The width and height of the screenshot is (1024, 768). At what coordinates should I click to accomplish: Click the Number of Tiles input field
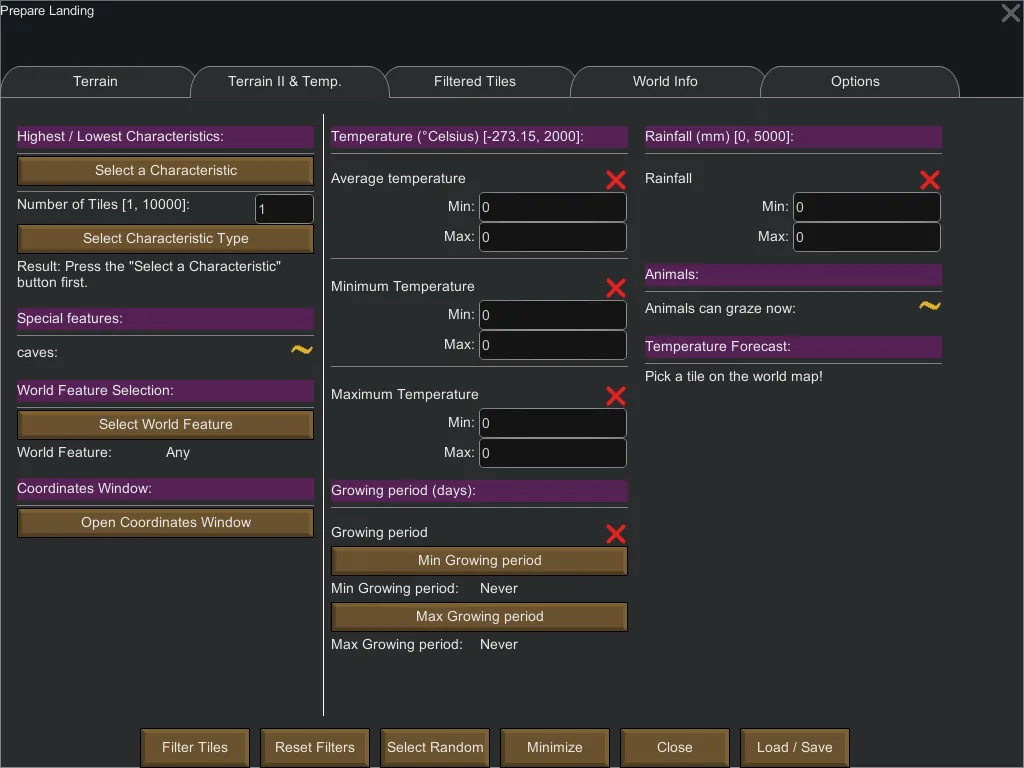tap(284, 209)
